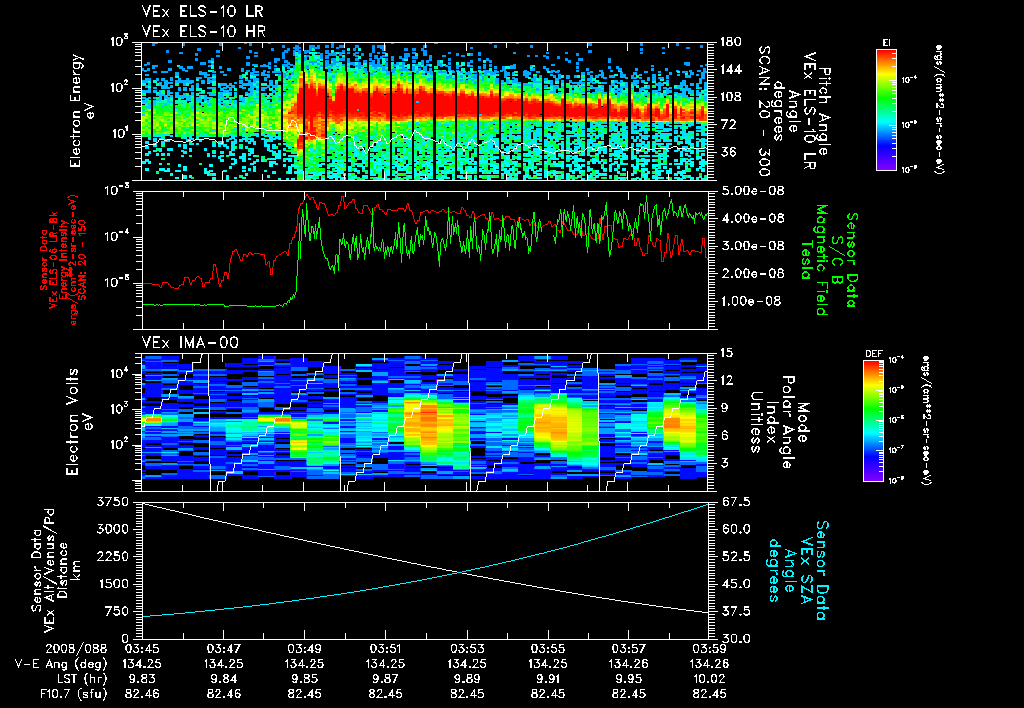
Task: Click the "Electron Energy eV" axis label
Action: click(81, 110)
